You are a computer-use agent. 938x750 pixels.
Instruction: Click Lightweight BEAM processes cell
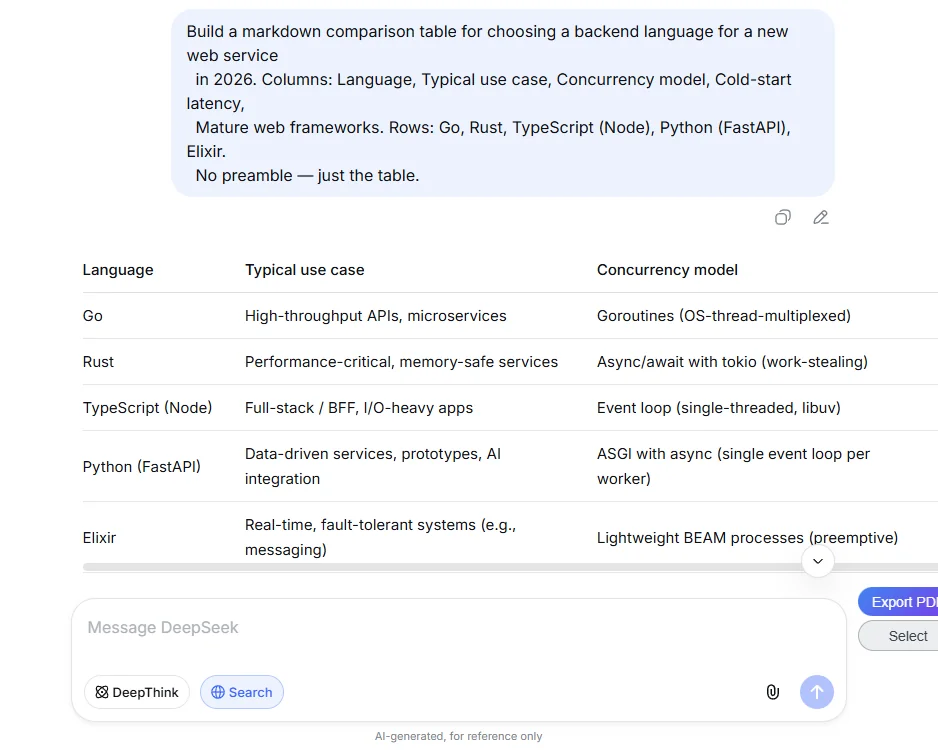(748, 538)
